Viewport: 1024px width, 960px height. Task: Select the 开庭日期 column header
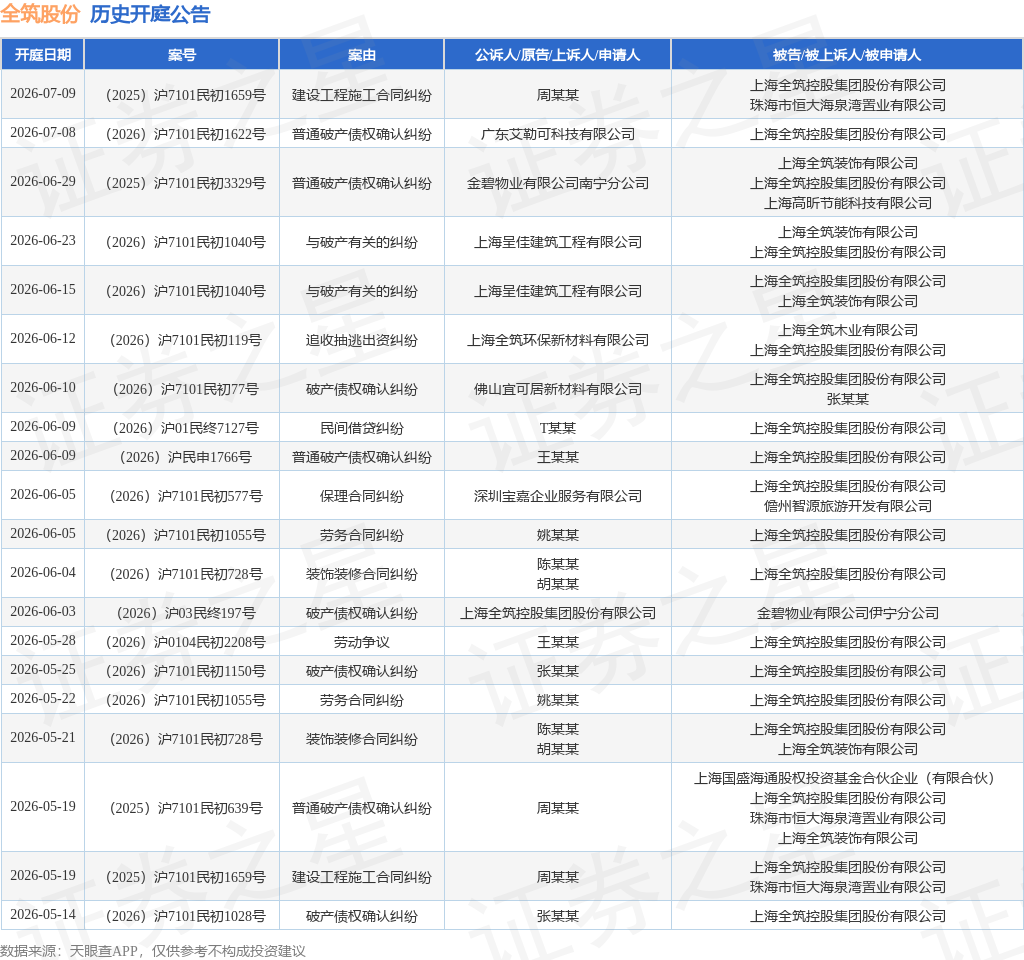click(43, 55)
